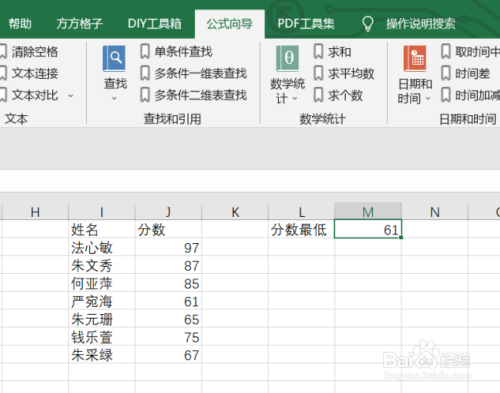This screenshot has height=393, width=500.
Task: Click bookmark icon next to 求平均数
Action: pos(319,73)
